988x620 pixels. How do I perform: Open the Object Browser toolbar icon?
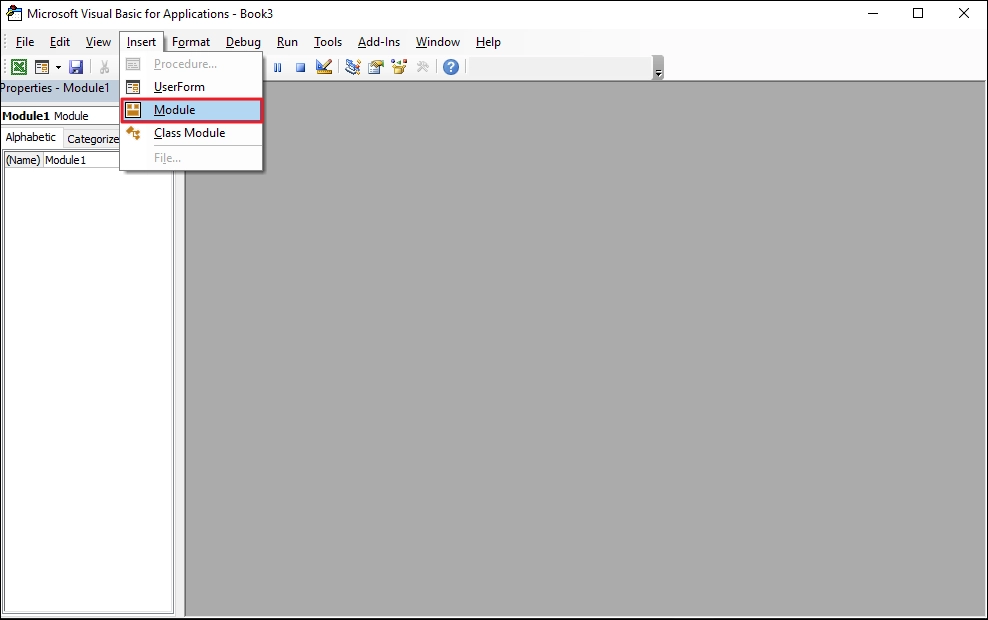click(399, 67)
